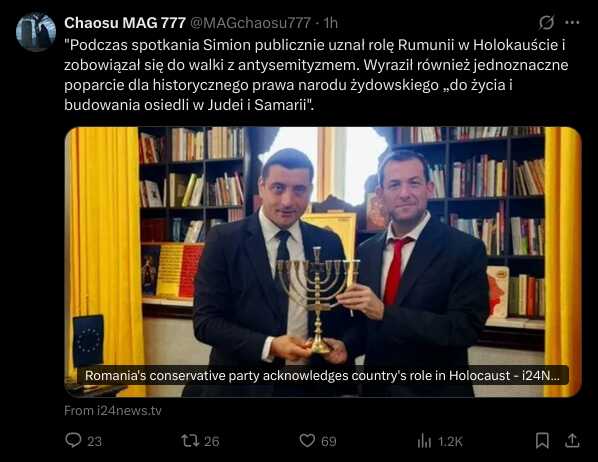
Task: Click the Romania's conservative party headline caption
Action: pos(322,375)
